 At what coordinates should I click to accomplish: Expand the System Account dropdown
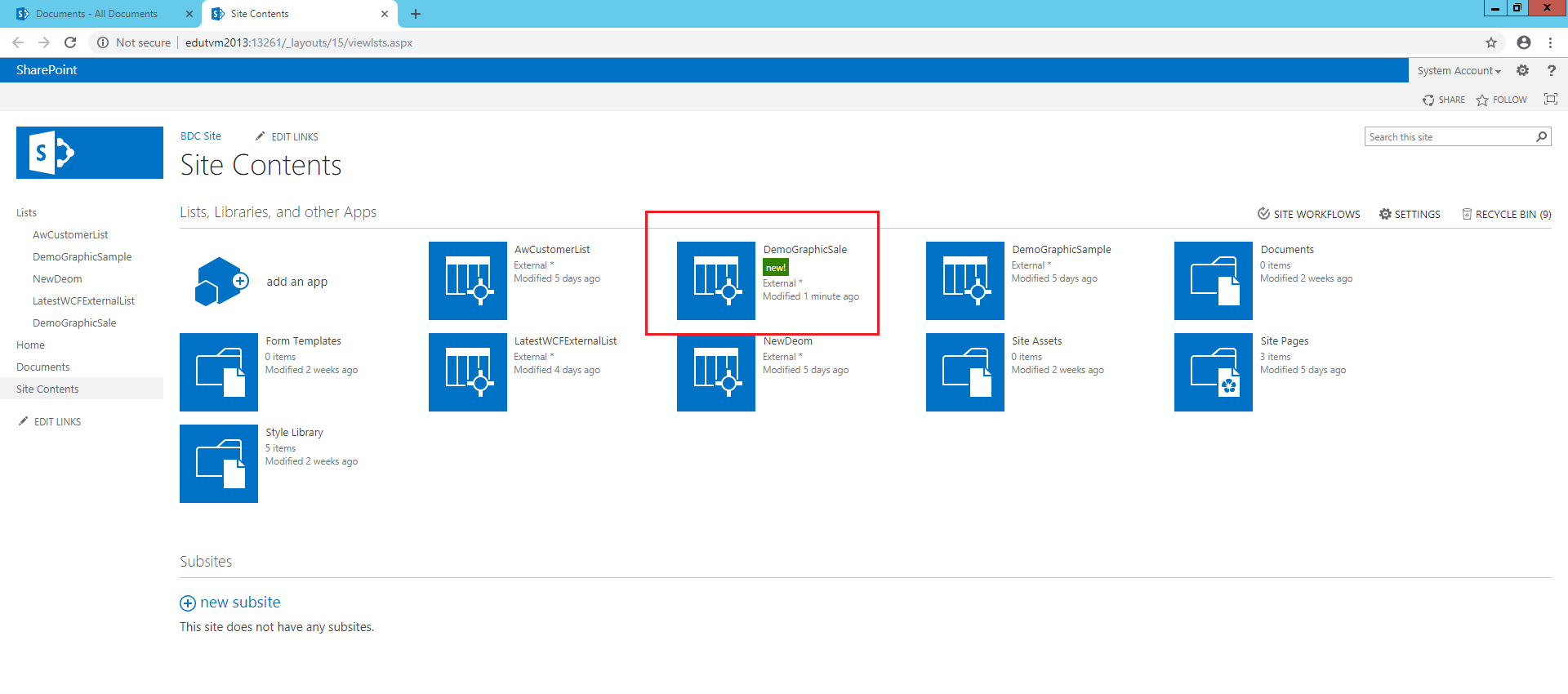point(1459,71)
